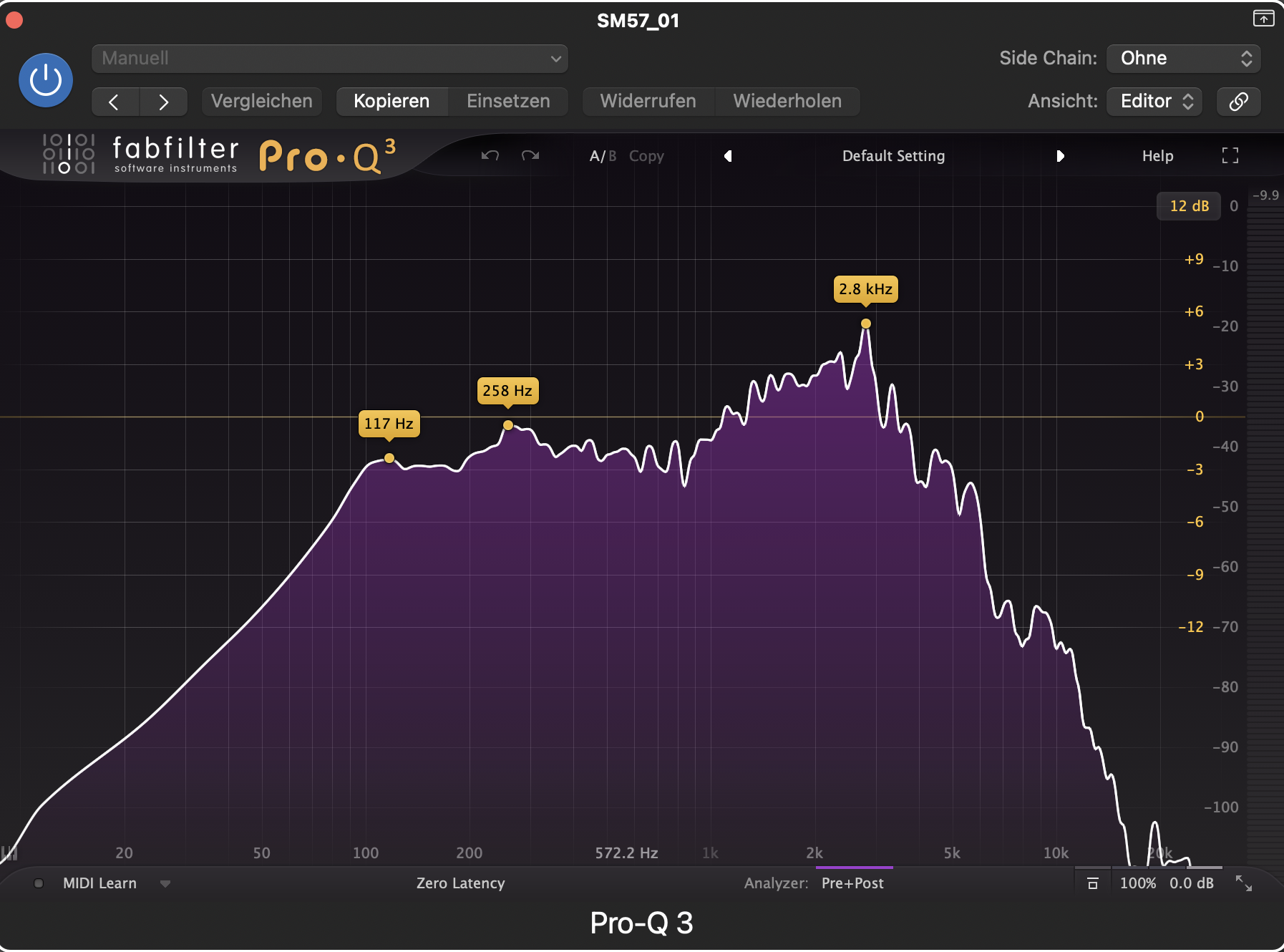Click the output options icon
Viewport: 1284px width, 952px height.
pyautogui.click(x=1093, y=884)
